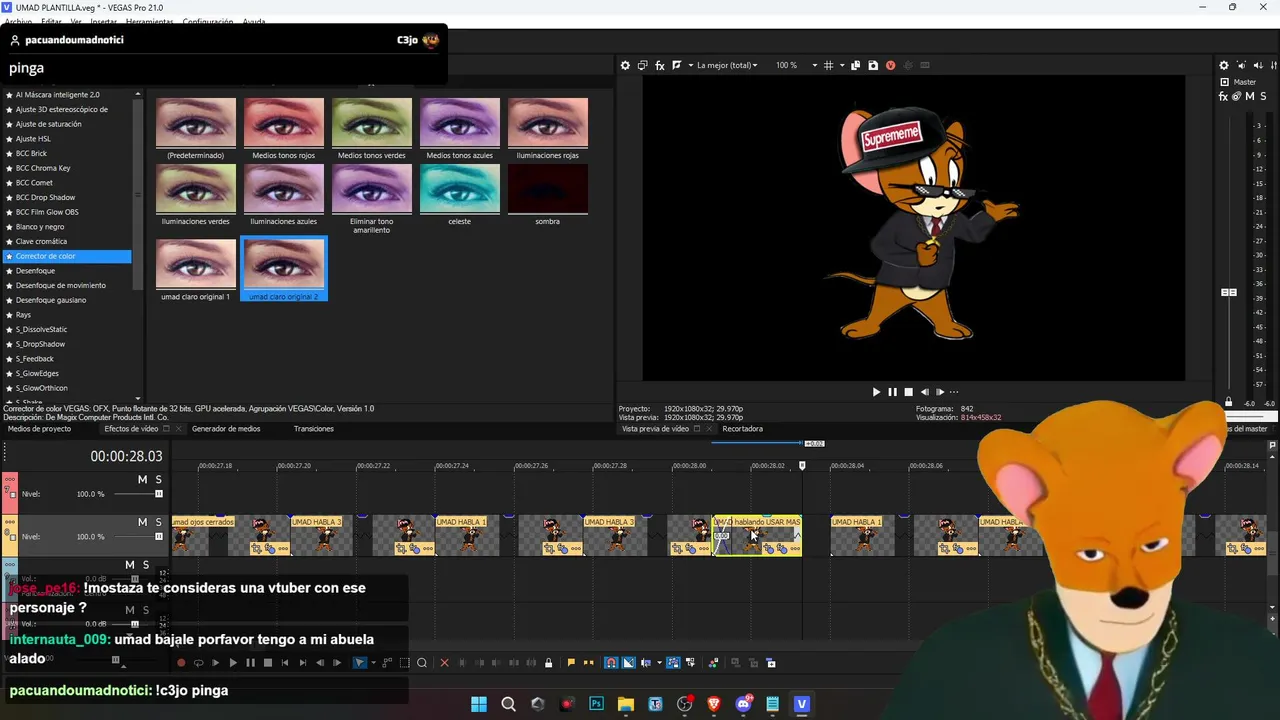Image resolution: width=1280 pixels, height=720 pixels.
Task: Select Clave cromática effect
Action: click(42, 241)
